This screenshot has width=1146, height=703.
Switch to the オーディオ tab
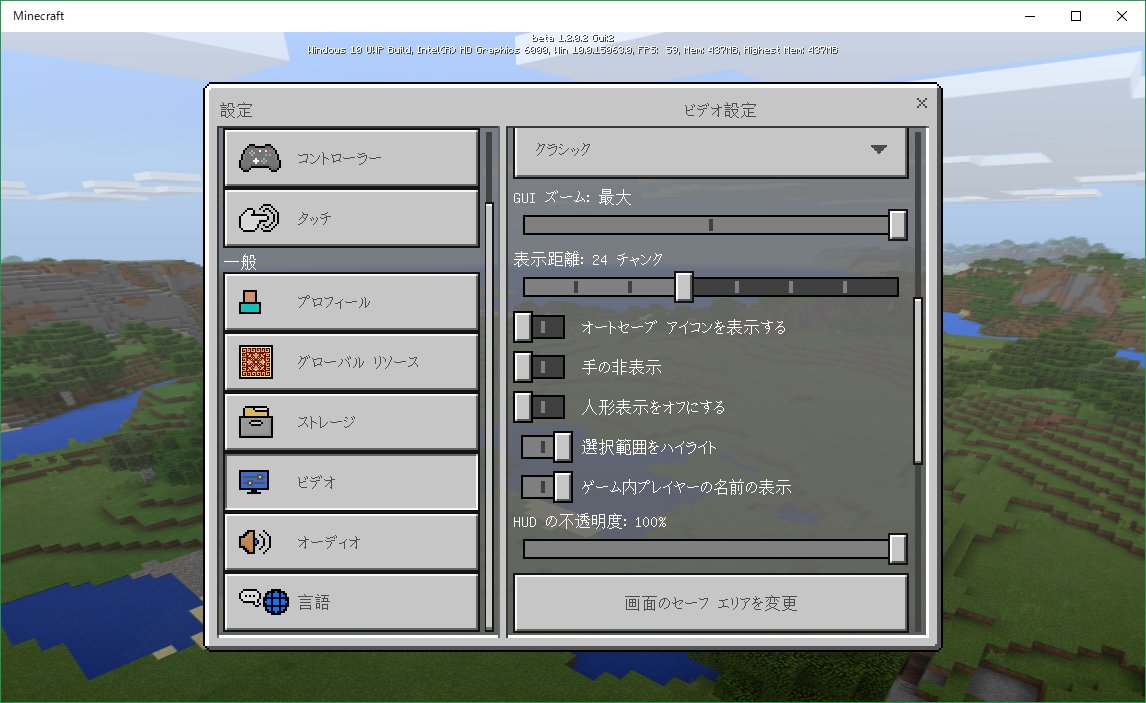(352, 542)
